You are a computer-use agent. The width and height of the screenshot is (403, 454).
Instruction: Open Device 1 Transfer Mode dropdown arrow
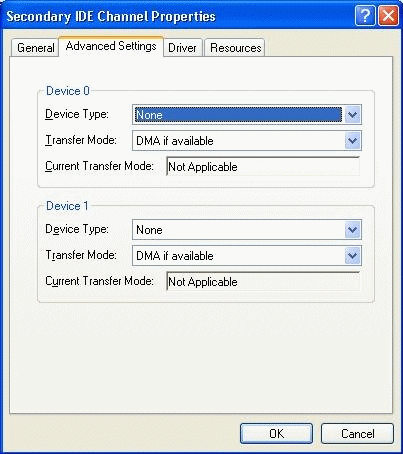[352, 256]
